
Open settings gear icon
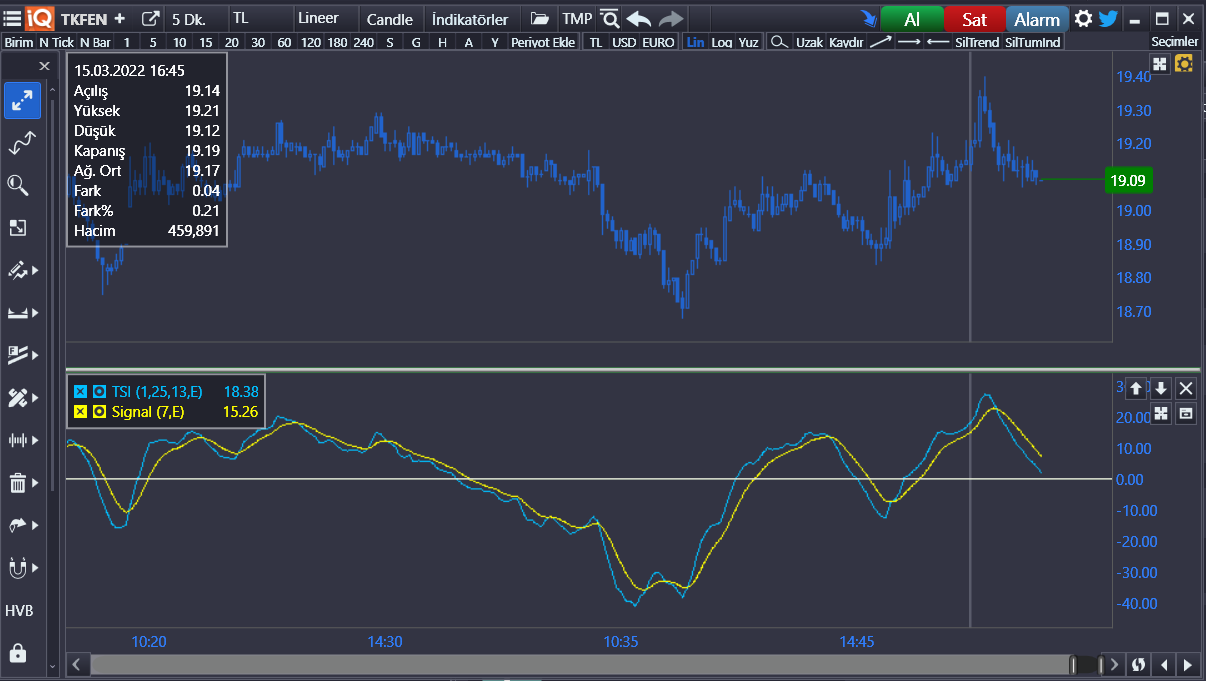pyautogui.click(x=1083, y=19)
